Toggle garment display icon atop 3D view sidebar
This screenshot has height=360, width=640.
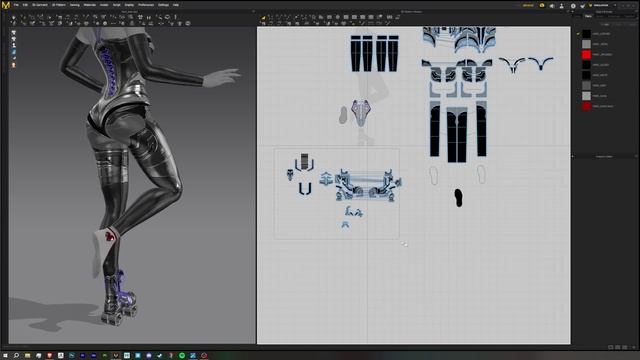tap(13, 32)
